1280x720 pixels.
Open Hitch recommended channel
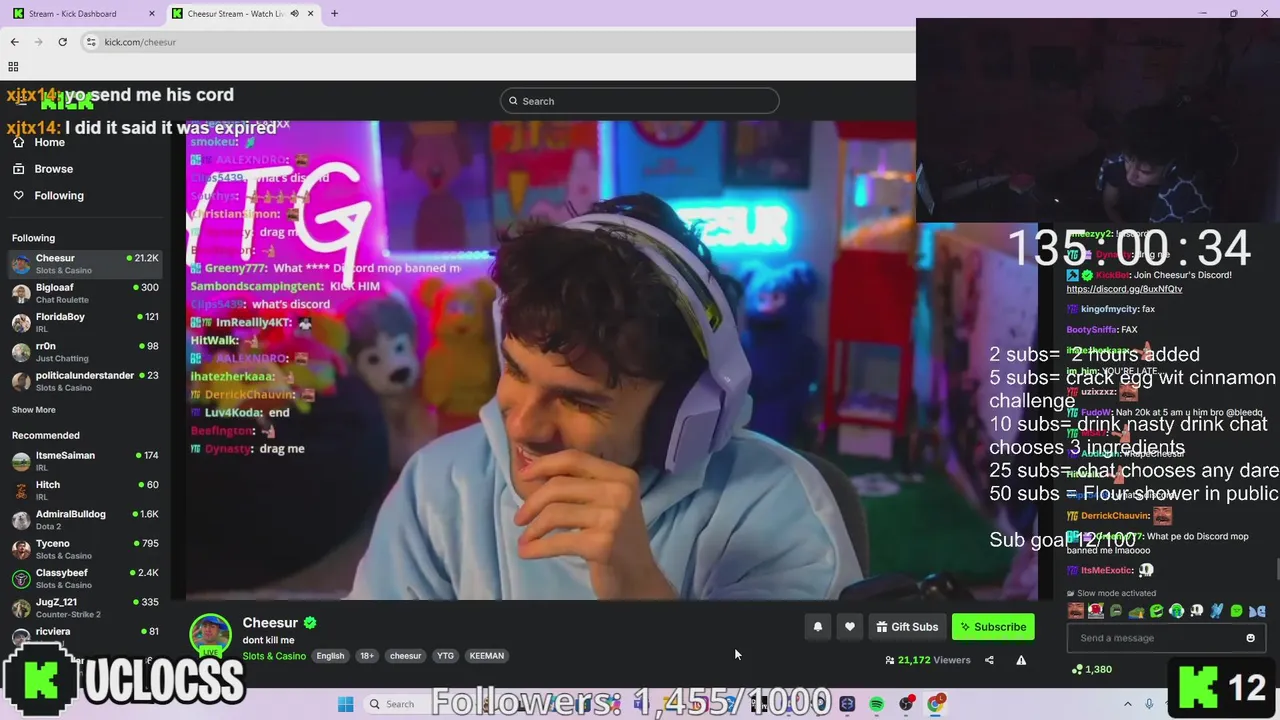(x=85, y=490)
